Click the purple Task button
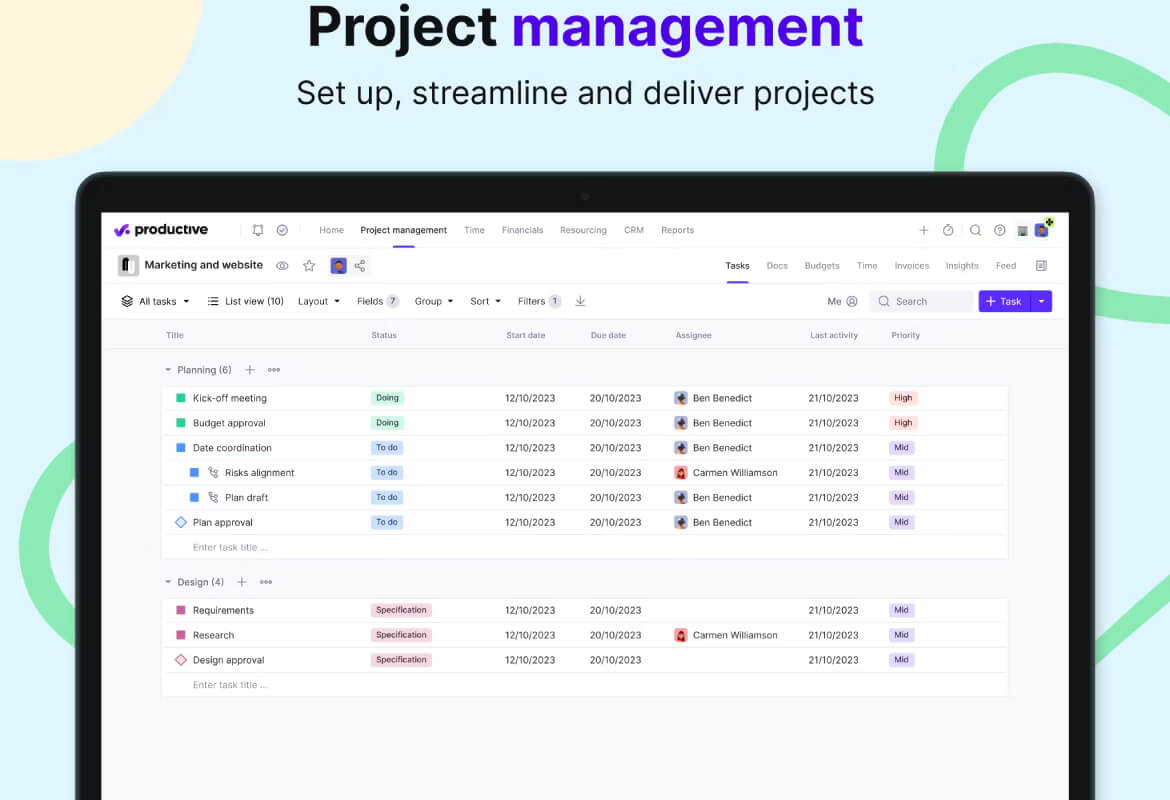The height and width of the screenshot is (800, 1170). [1004, 301]
